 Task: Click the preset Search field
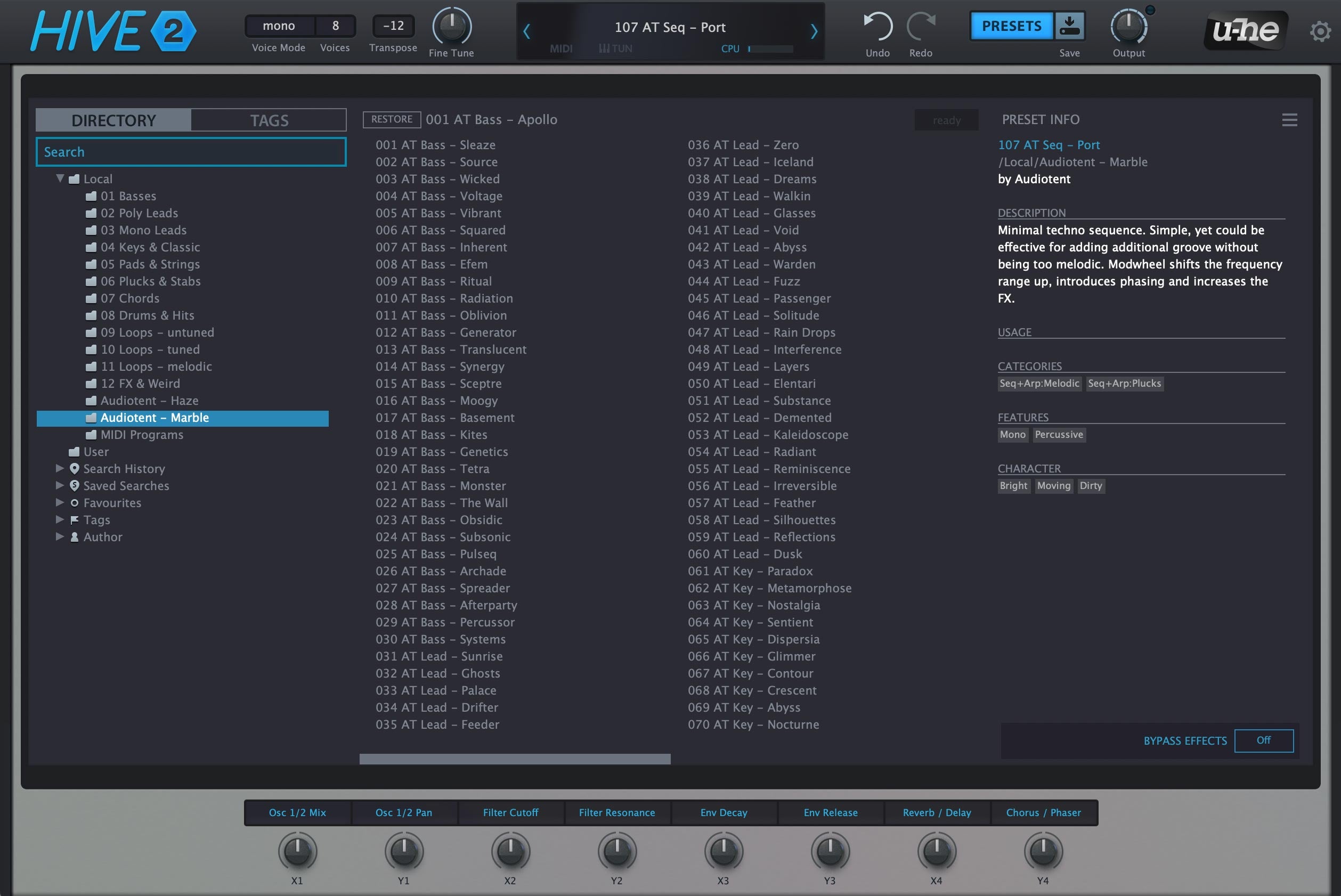tap(191, 152)
